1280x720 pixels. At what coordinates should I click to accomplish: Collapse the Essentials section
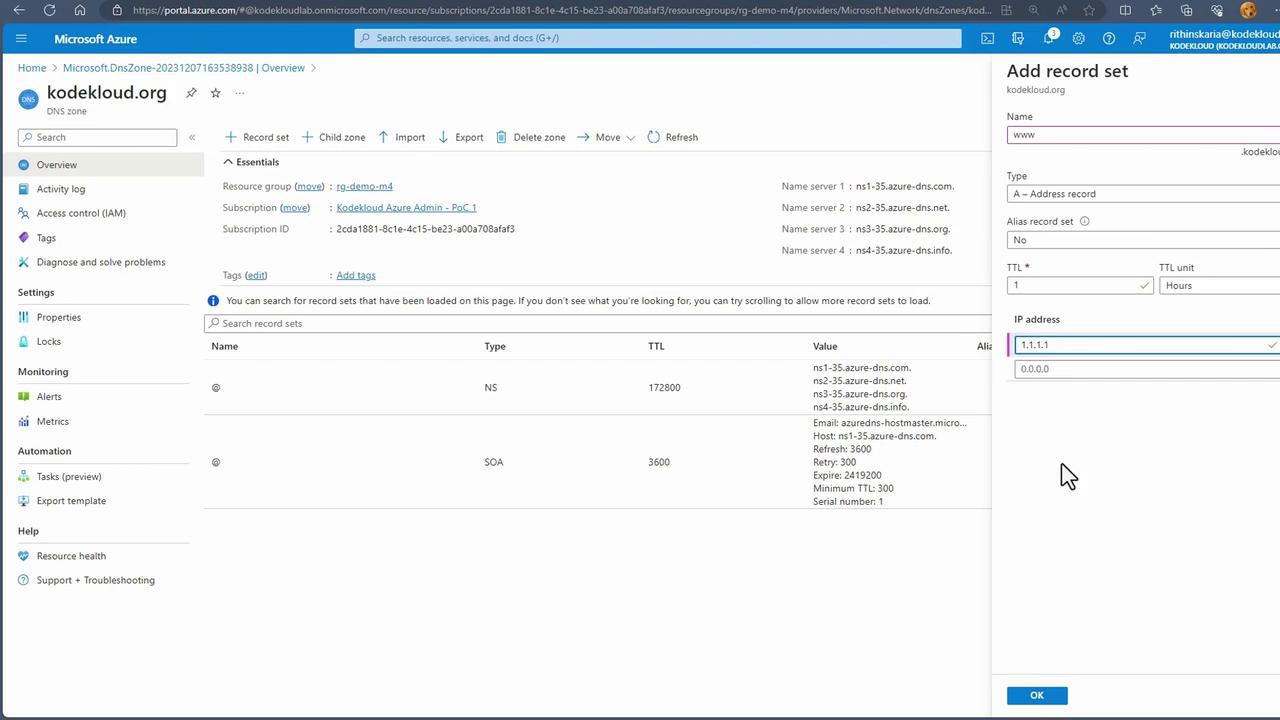click(251, 162)
